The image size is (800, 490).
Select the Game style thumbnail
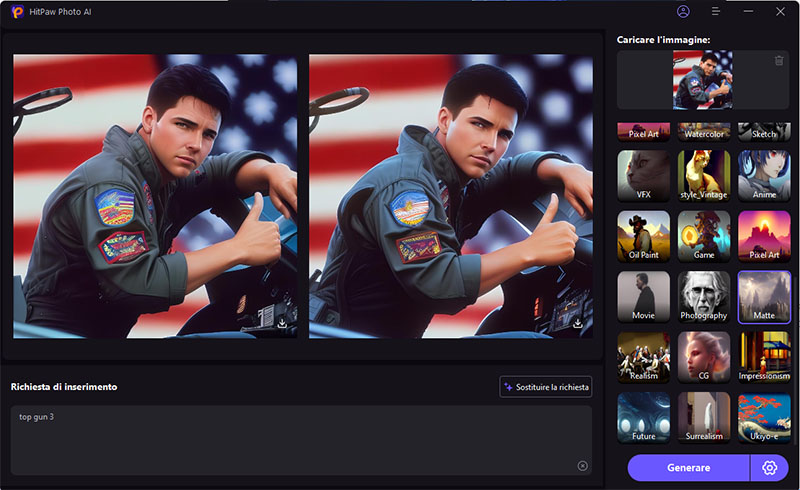[704, 236]
